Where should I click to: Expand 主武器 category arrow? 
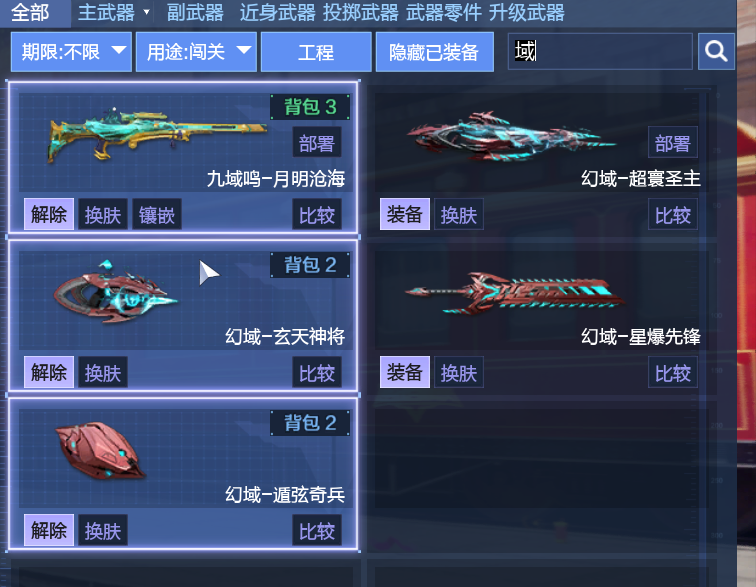tap(147, 12)
